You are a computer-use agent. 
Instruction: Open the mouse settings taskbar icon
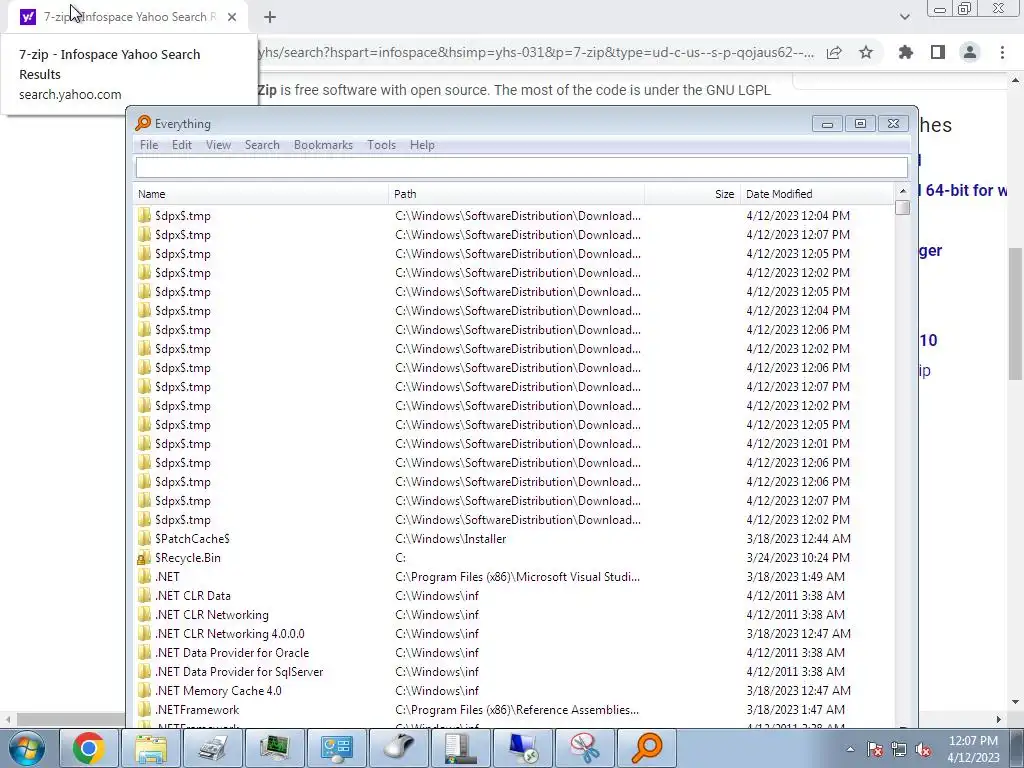[x=398, y=748]
